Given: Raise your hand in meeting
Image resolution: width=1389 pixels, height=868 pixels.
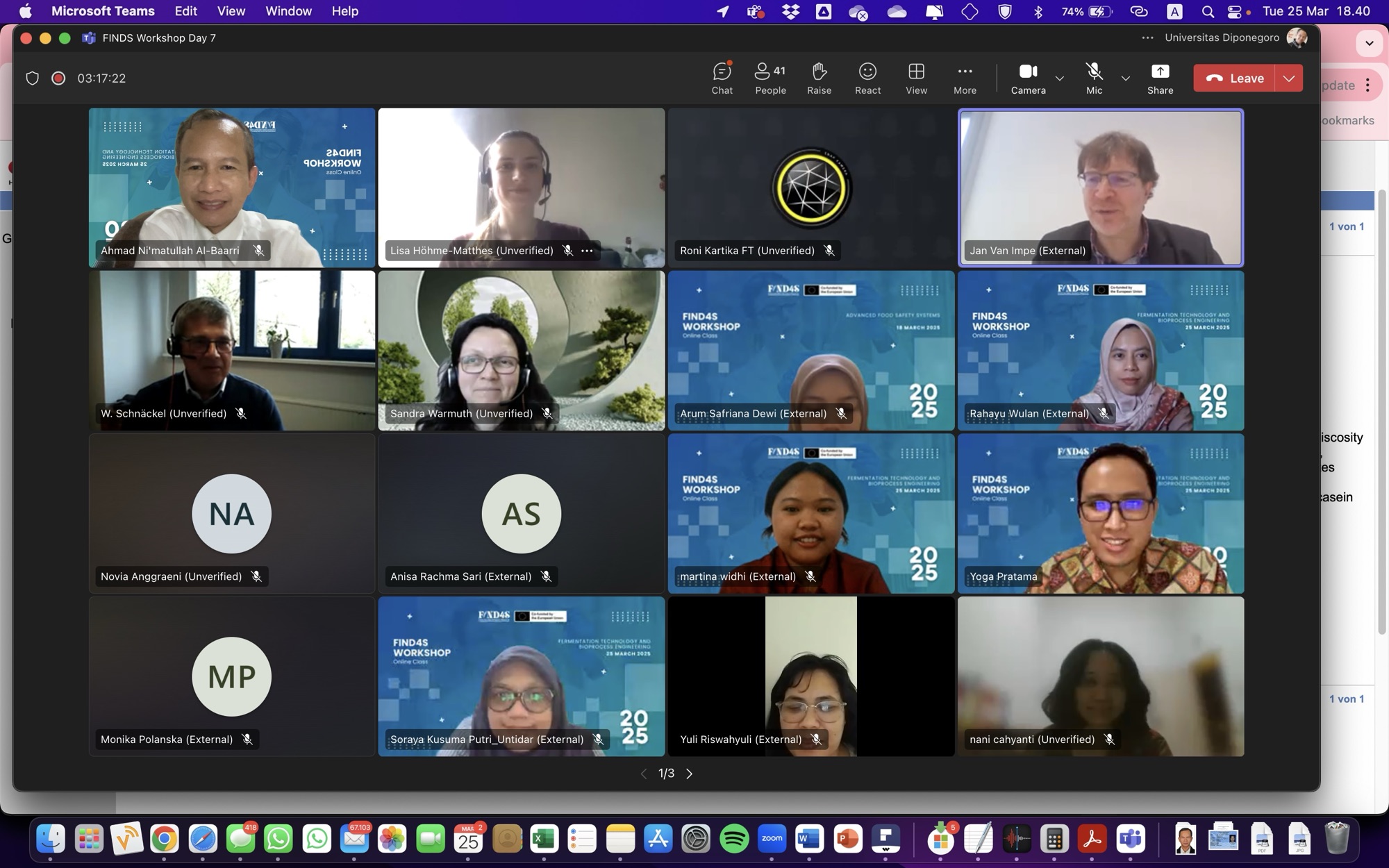Looking at the screenshot, I should [819, 78].
